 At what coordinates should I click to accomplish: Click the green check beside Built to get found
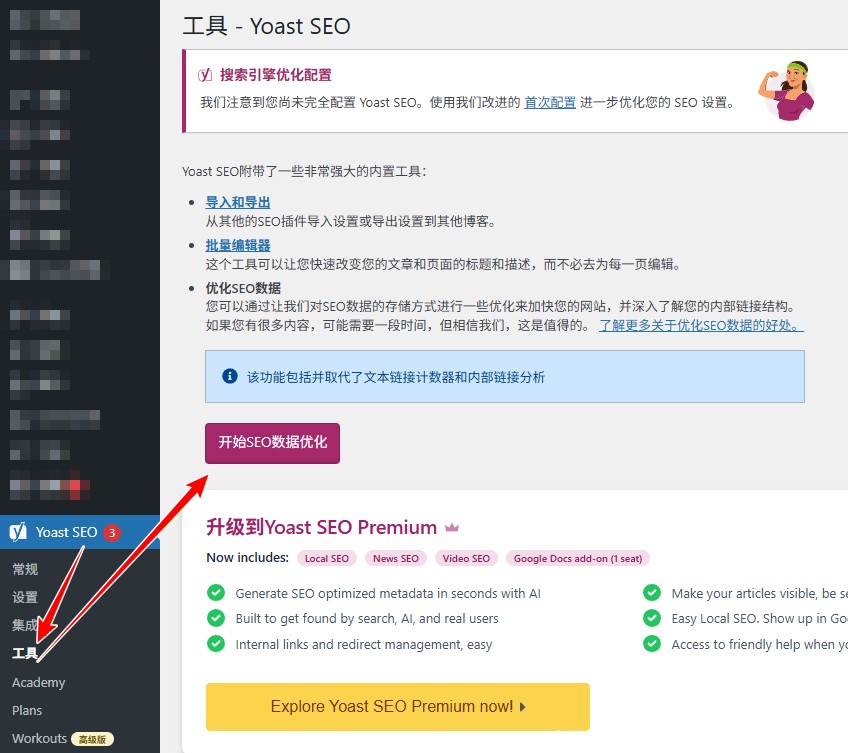[x=216, y=618]
